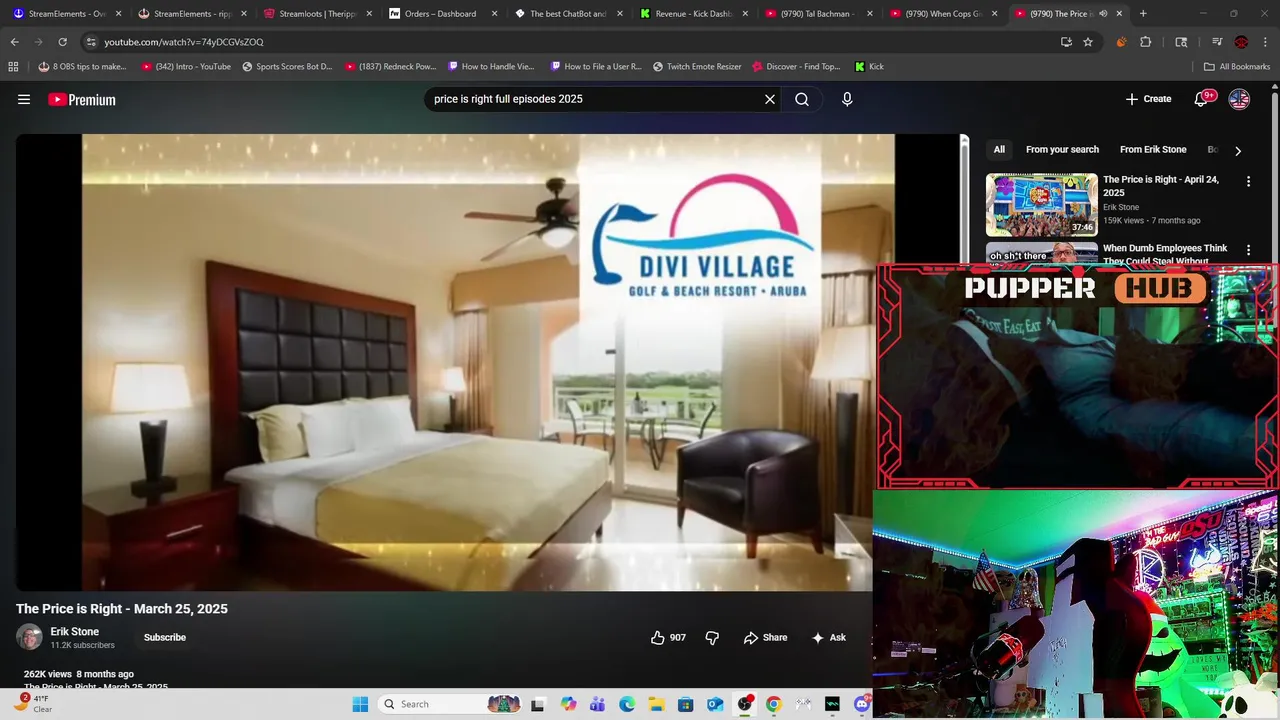The width and height of the screenshot is (1280, 720).
Task: Go to YouTube Premium home logo
Action: tap(82, 99)
